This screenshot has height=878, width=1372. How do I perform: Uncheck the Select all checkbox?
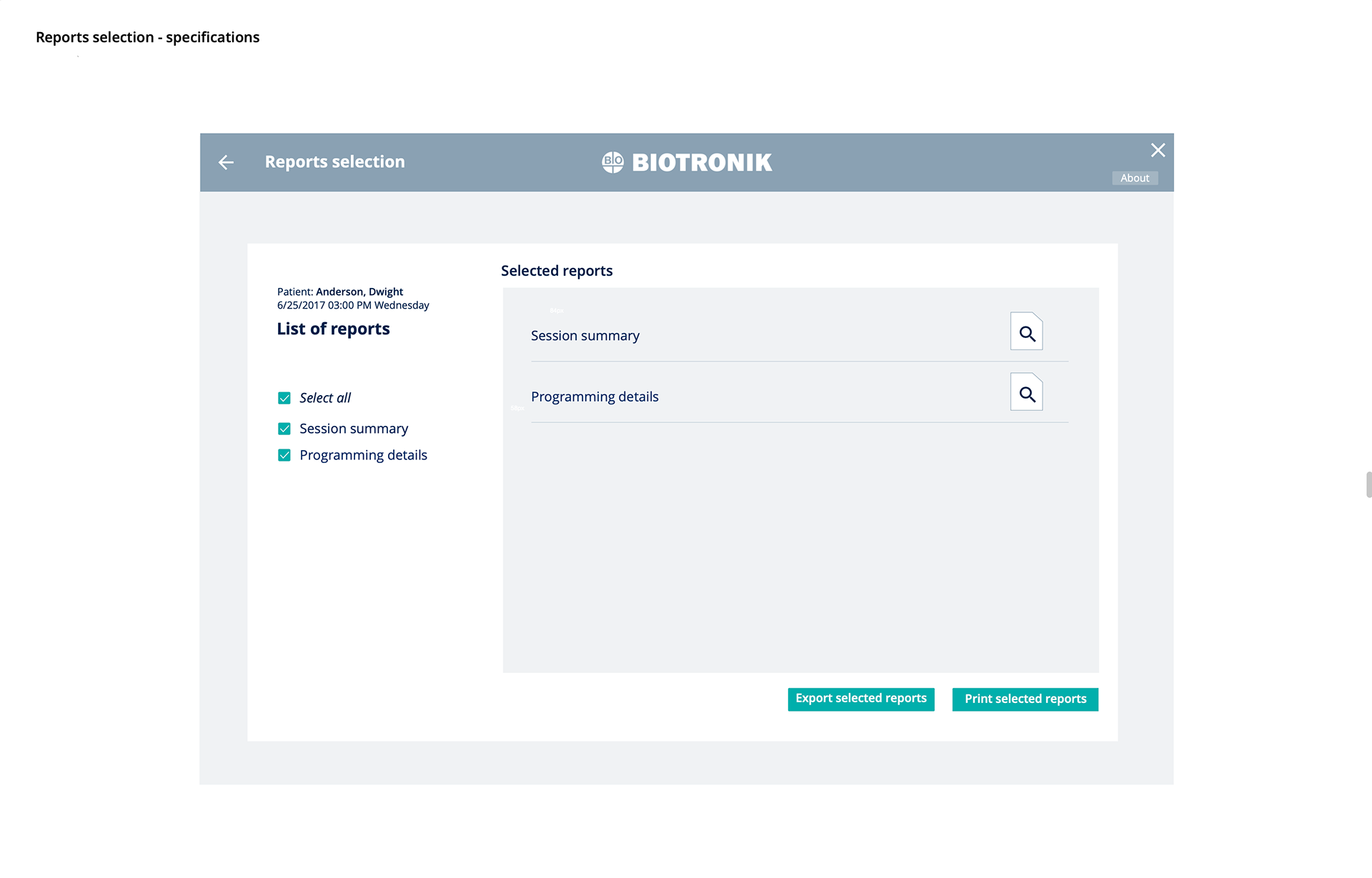[284, 398]
